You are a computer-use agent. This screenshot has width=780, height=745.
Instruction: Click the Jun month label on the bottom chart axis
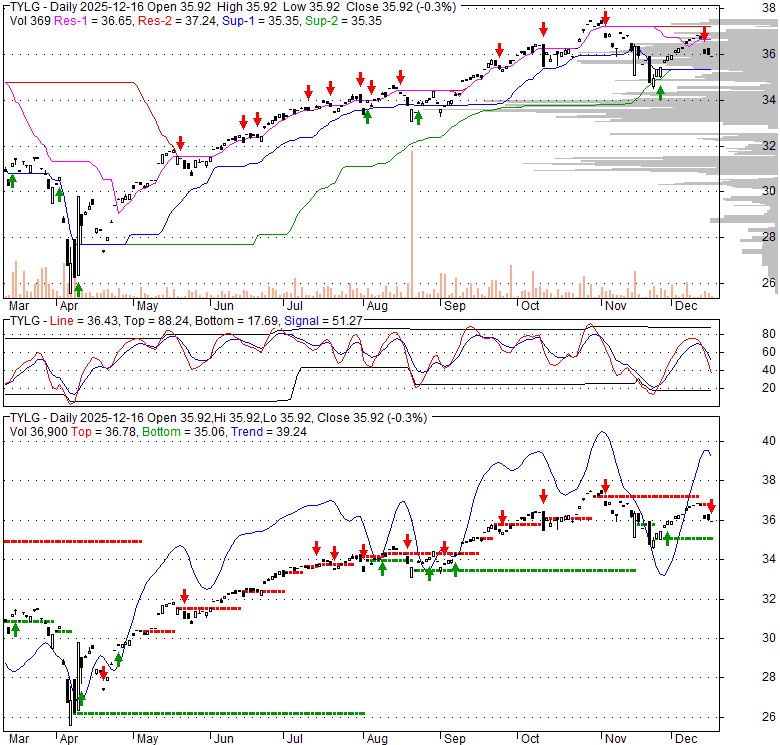tap(224, 739)
